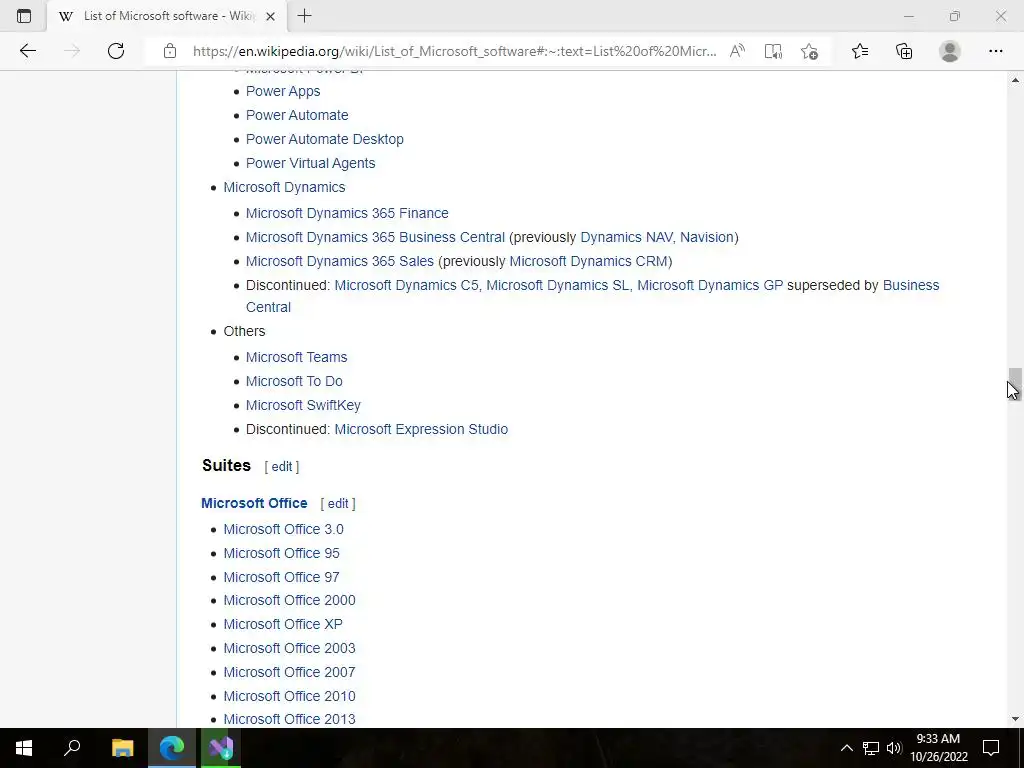
Task: Open the Microsoft Dynamics SL link
Action: click(x=558, y=285)
